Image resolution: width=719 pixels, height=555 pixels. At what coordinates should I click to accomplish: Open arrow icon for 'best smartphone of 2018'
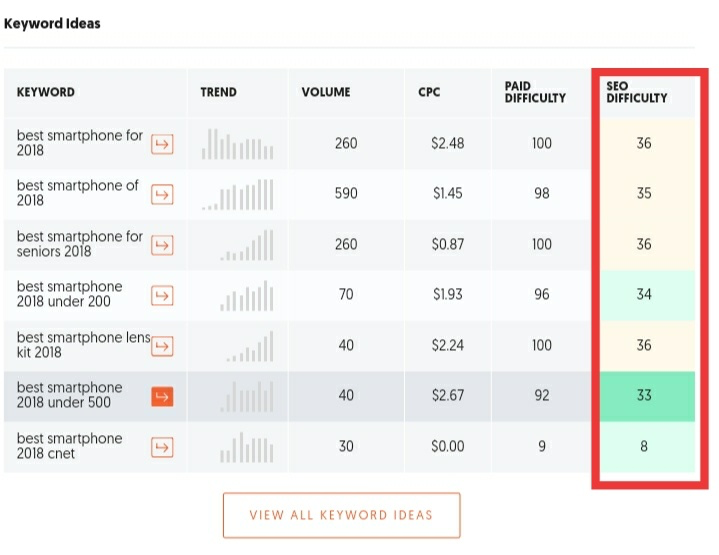click(162, 194)
